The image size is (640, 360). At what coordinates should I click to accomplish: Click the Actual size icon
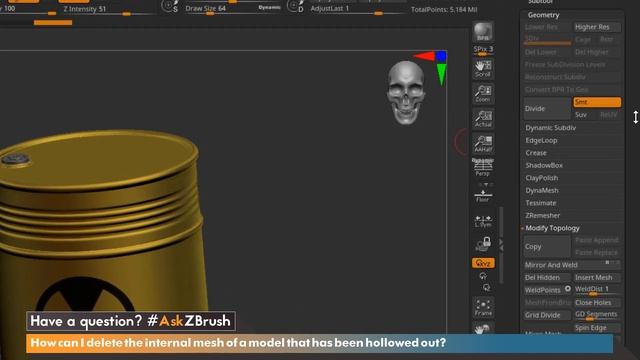pyautogui.click(x=483, y=119)
